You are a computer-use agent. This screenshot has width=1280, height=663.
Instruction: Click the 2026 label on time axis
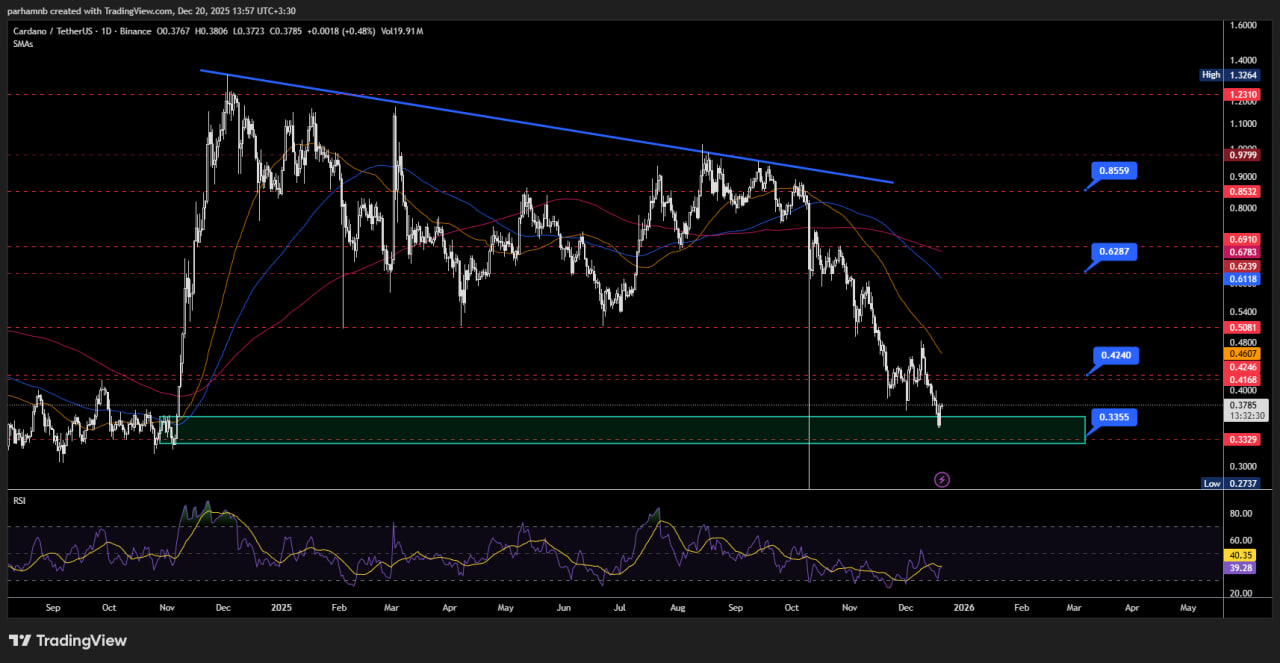click(x=964, y=607)
